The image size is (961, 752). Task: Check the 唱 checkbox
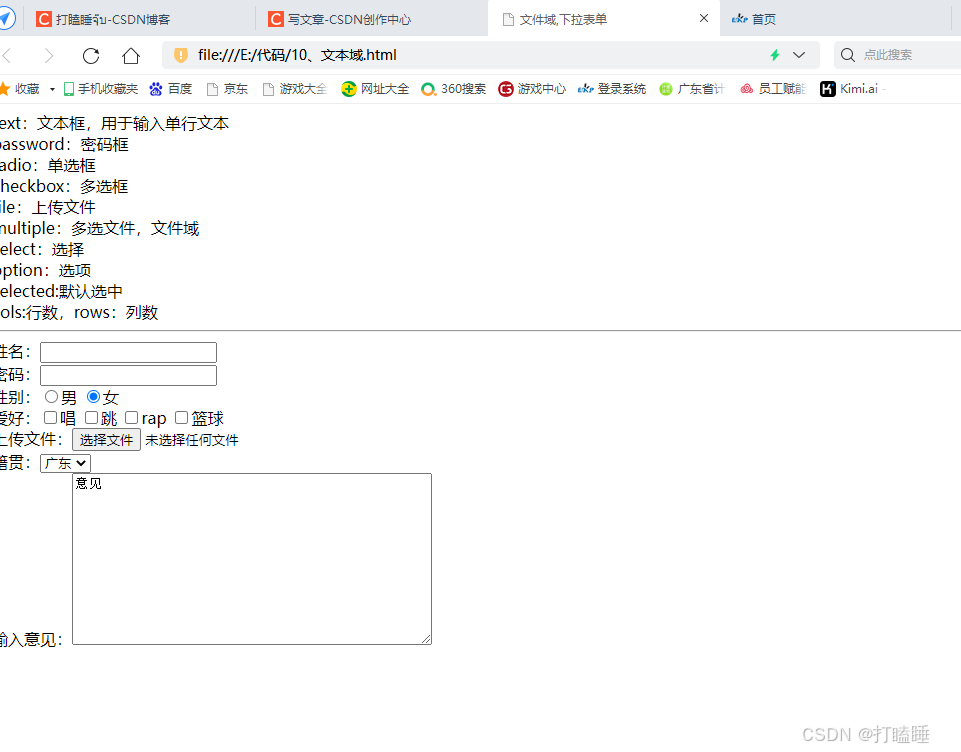tap(50, 417)
